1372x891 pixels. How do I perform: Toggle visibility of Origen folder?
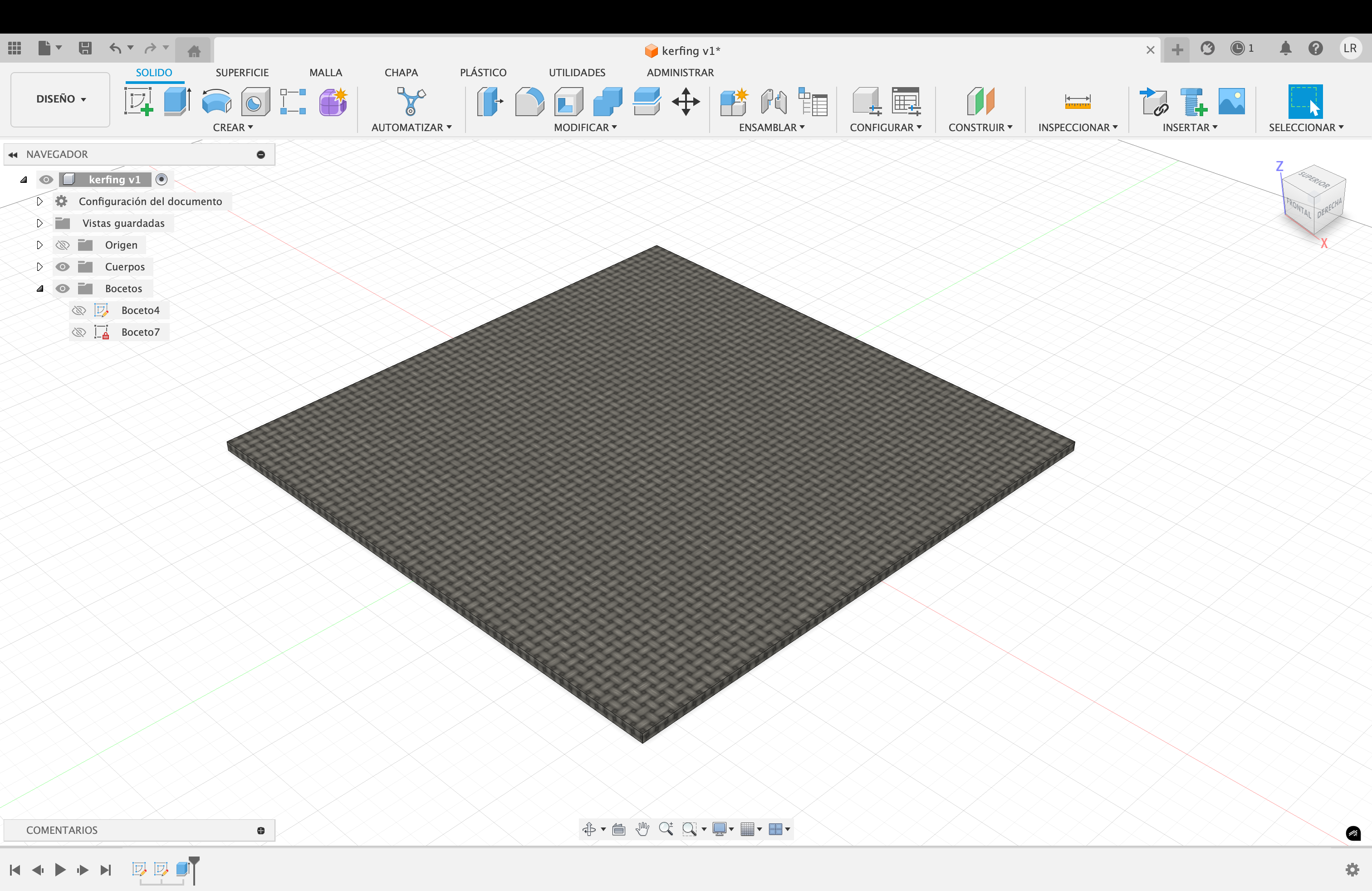coord(63,245)
